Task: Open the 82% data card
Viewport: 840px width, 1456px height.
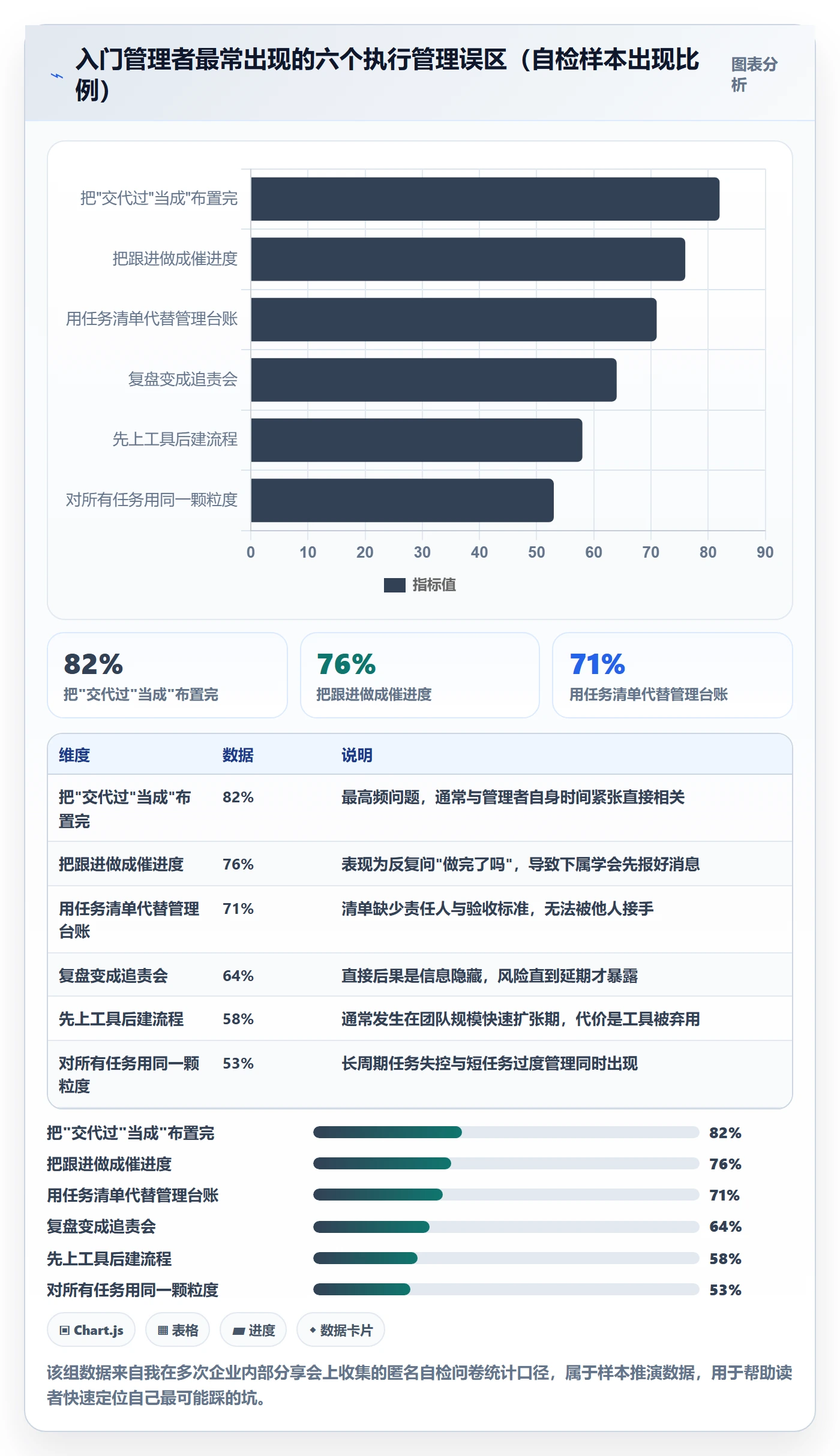Action: (167, 675)
